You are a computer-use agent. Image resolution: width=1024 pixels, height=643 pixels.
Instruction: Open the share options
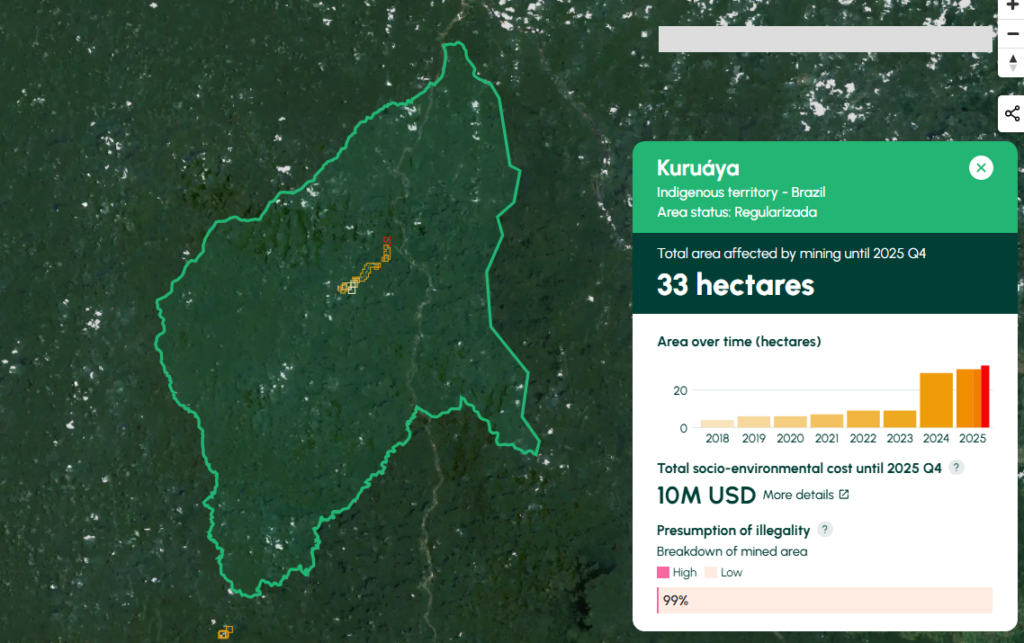[1012, 114]
